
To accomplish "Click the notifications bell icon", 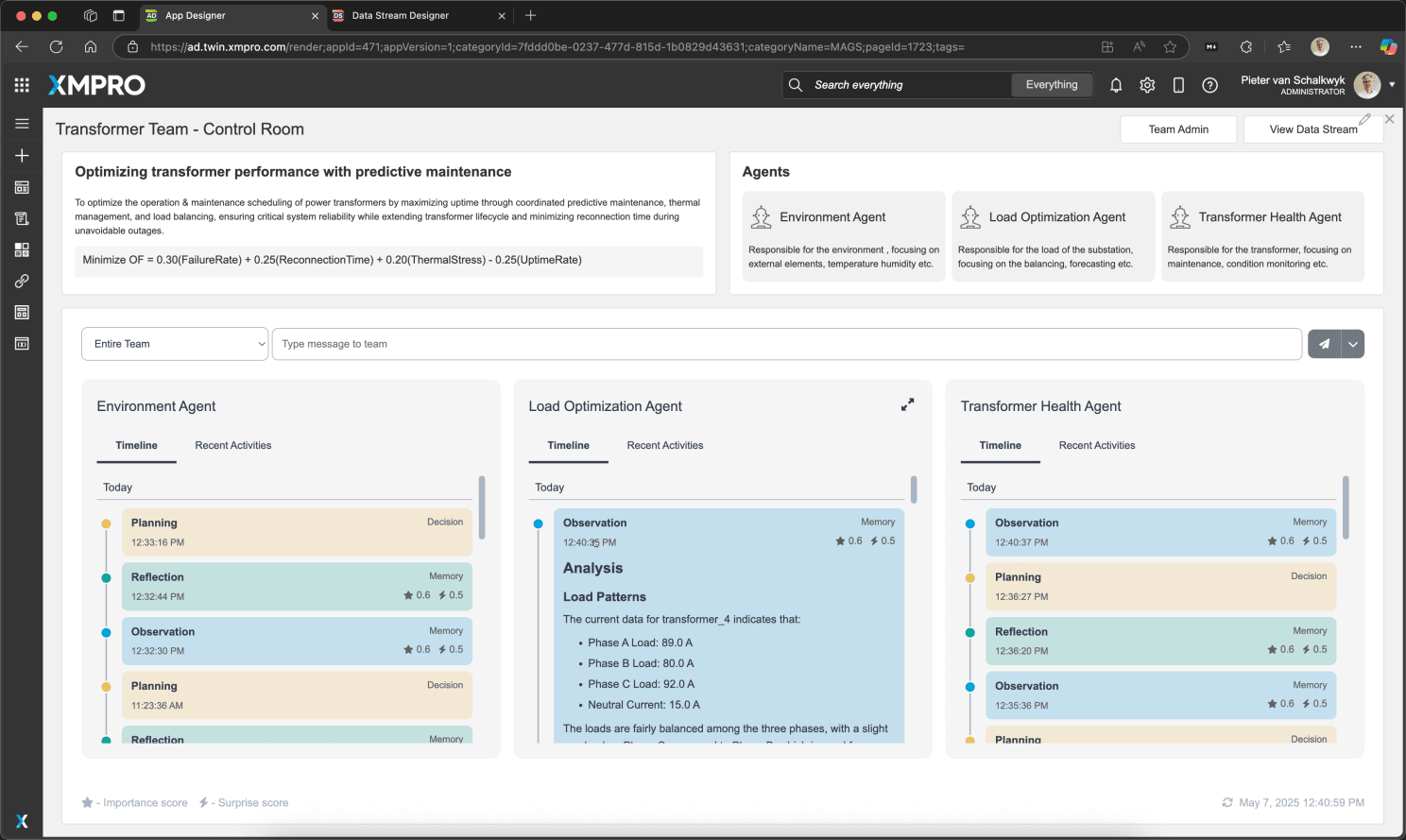I will [1116, 85].
